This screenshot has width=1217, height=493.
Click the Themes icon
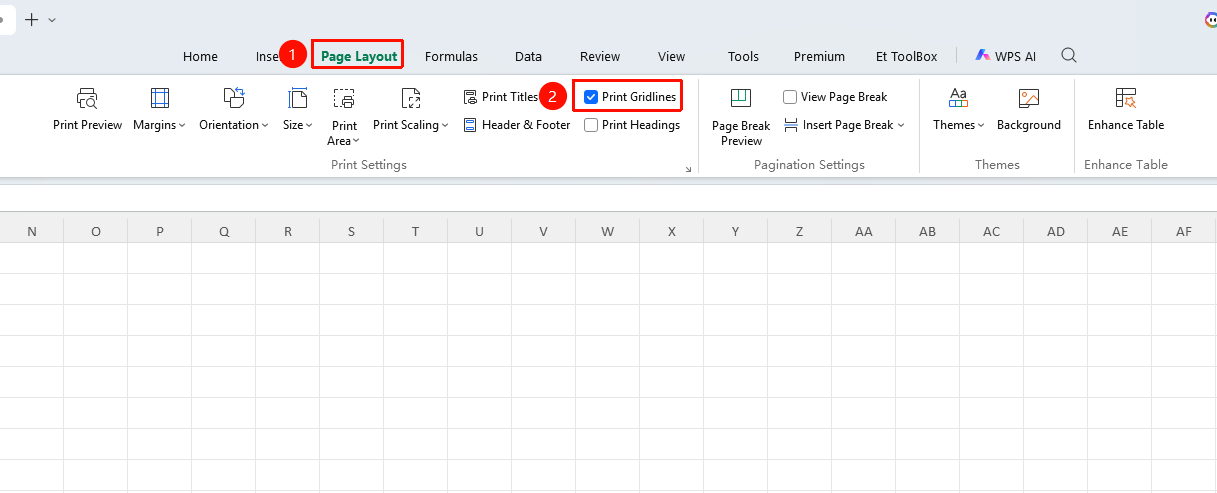[x=958, y=98]
